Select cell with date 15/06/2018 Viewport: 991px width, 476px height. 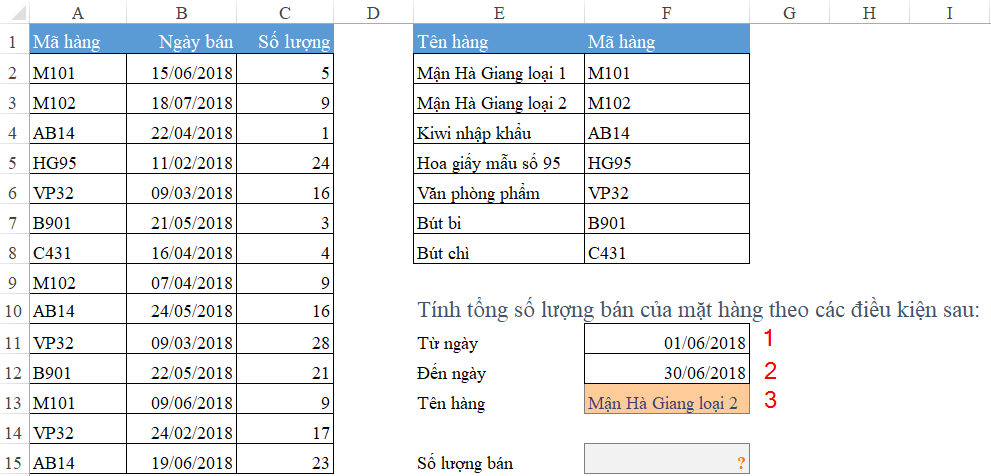(x=181, y=70)
